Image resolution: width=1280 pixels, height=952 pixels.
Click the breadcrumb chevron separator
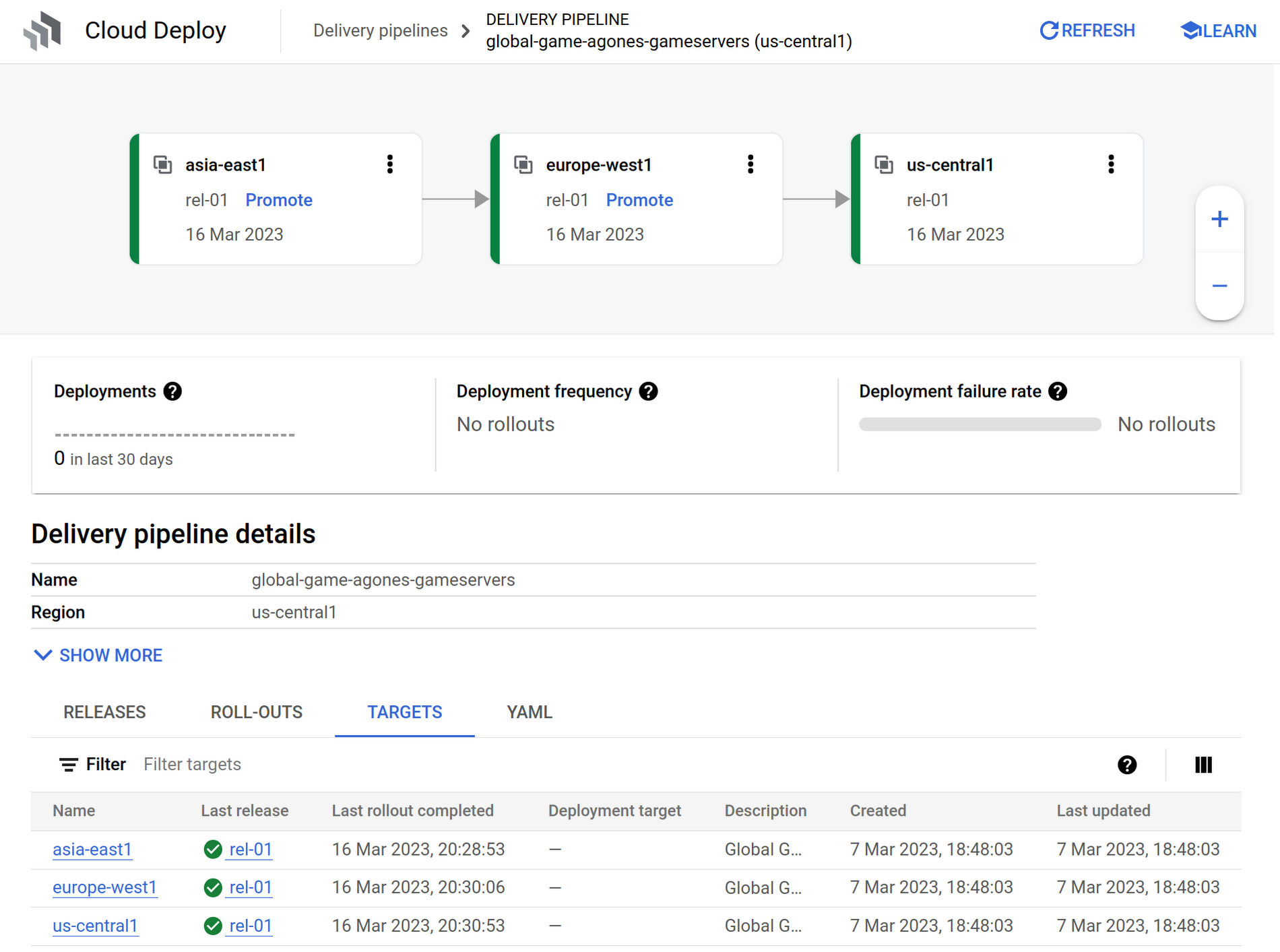tap(466, 31)
